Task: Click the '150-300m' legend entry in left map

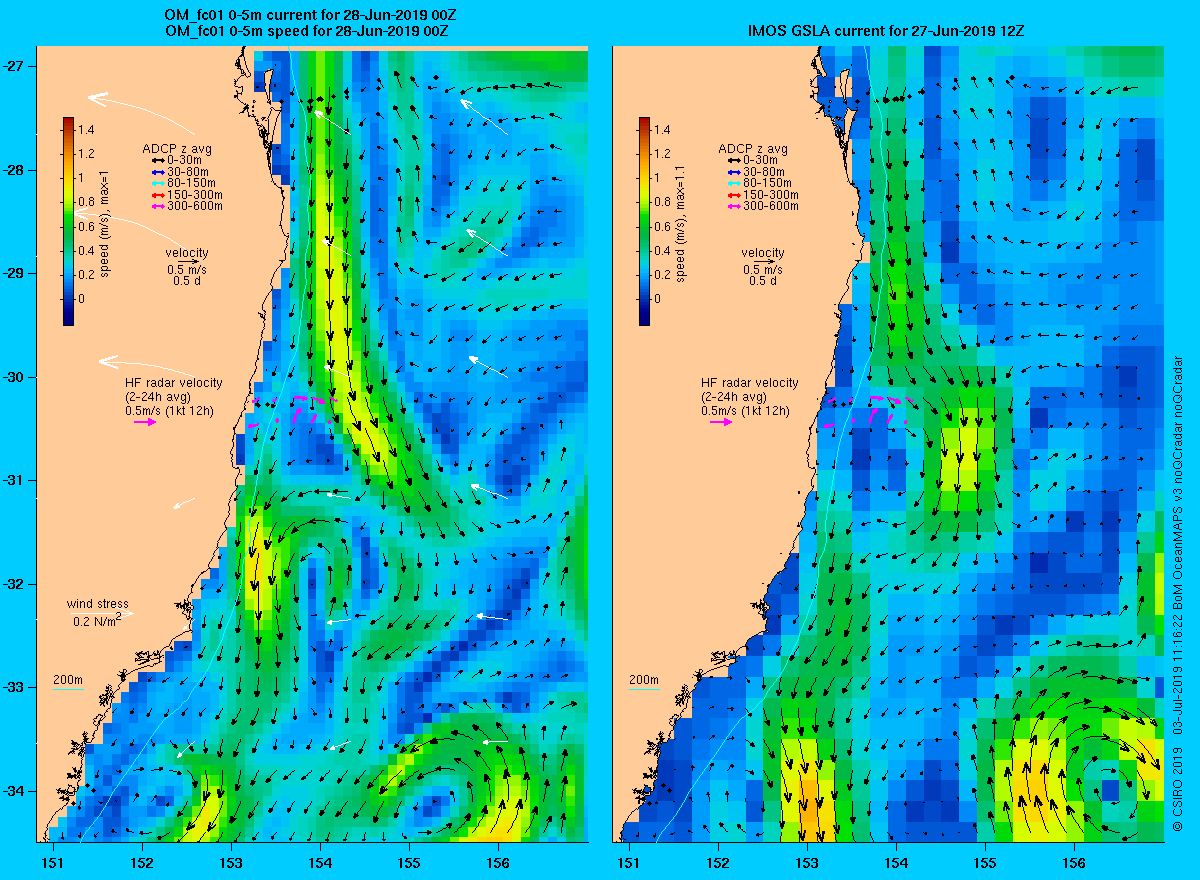Action: point(185,195)
